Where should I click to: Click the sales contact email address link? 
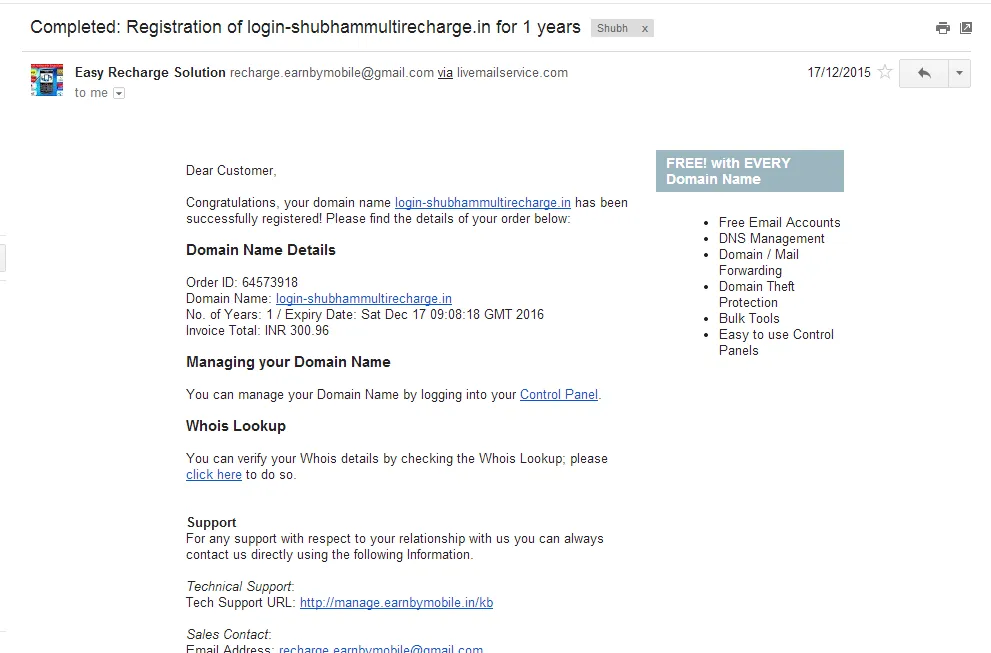(380, 648)
